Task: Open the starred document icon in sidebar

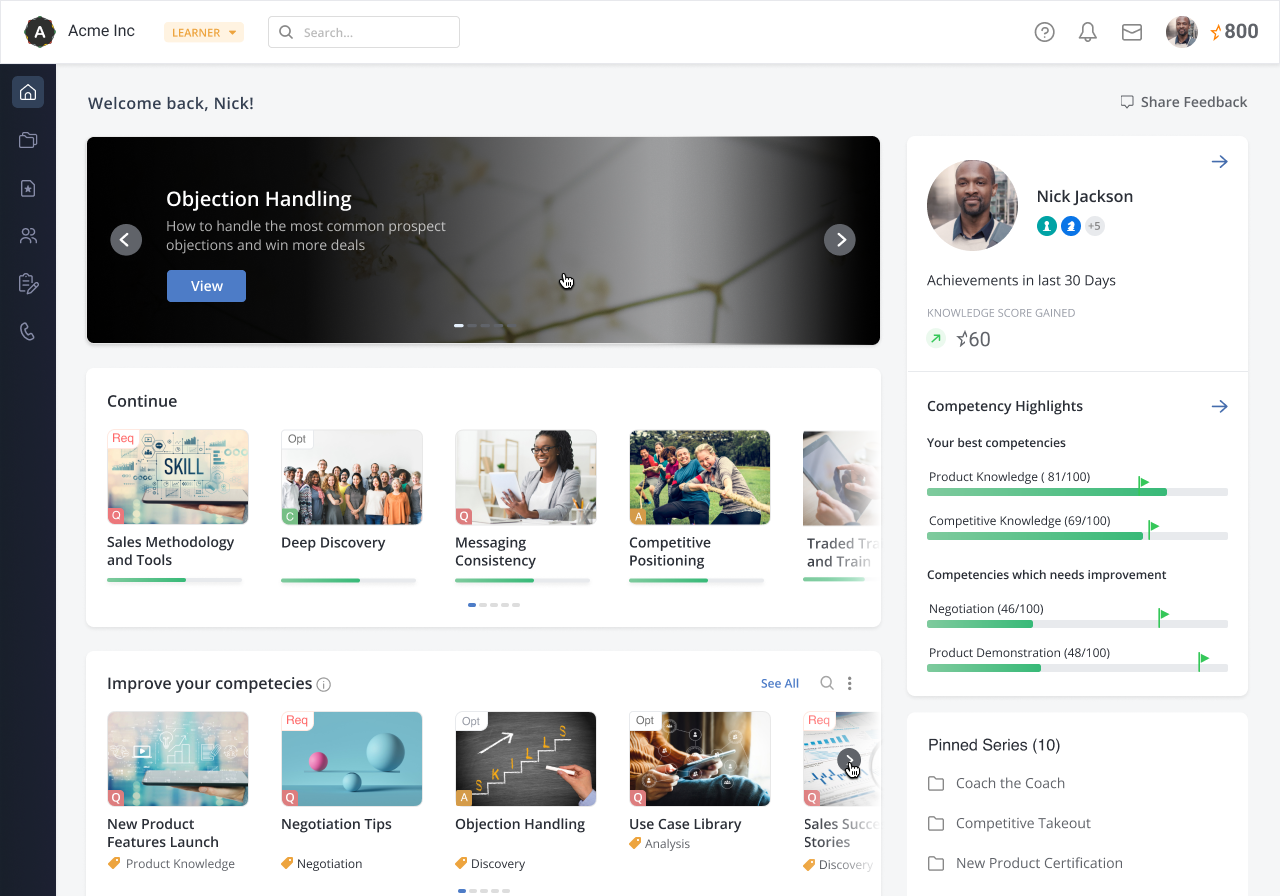Action: click(x=27, y=187)
